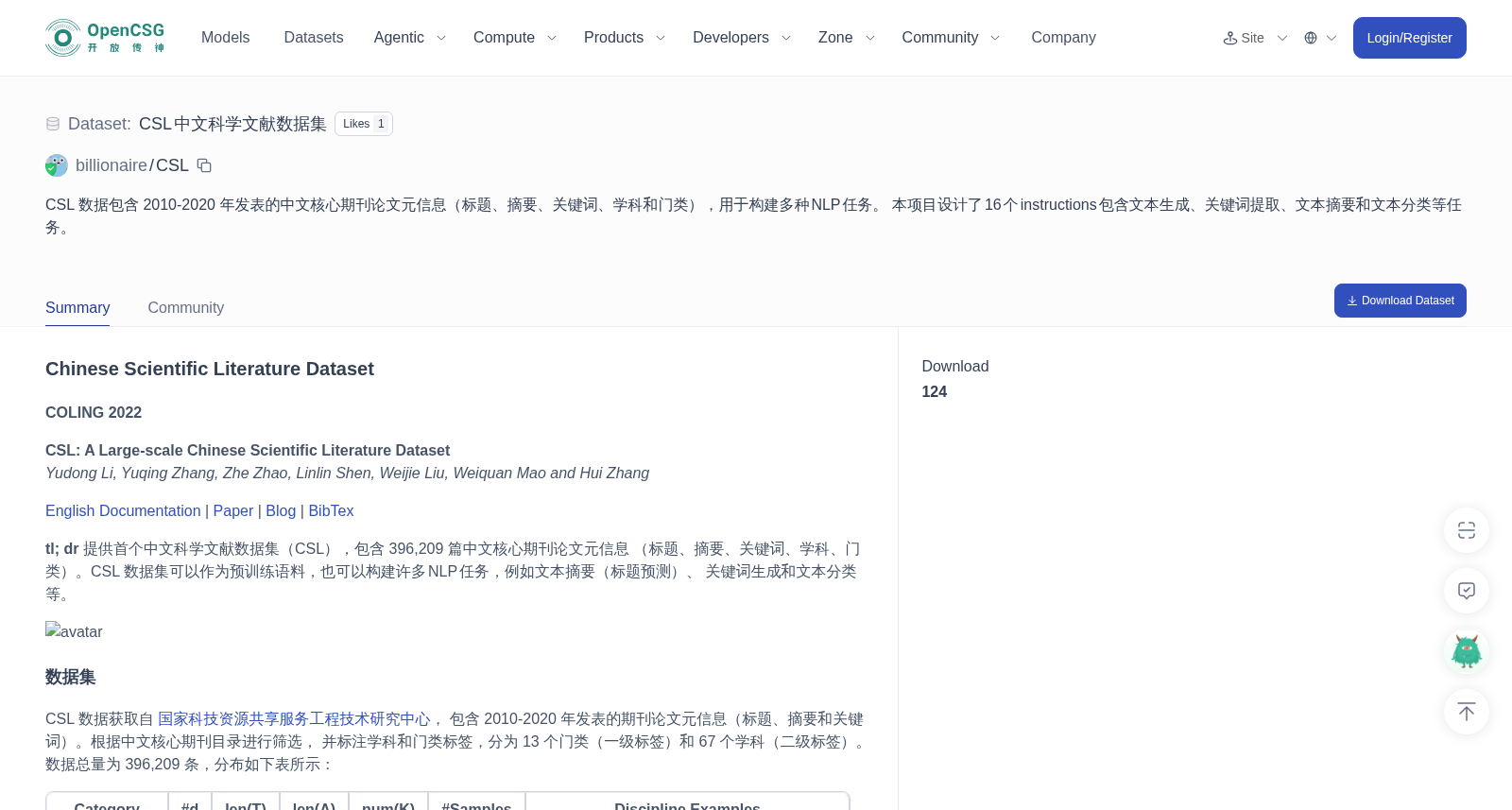
Task: Open the Models page
Action: coord(225,38)
